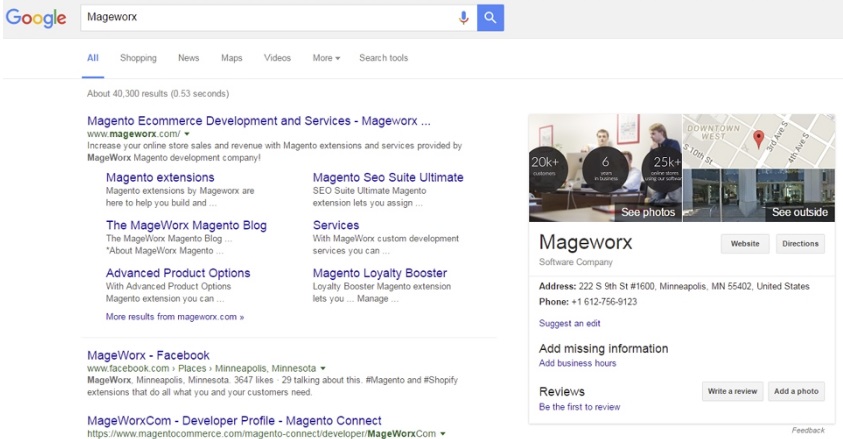Expand arrow next to facebook.com URL

[323, 369]
